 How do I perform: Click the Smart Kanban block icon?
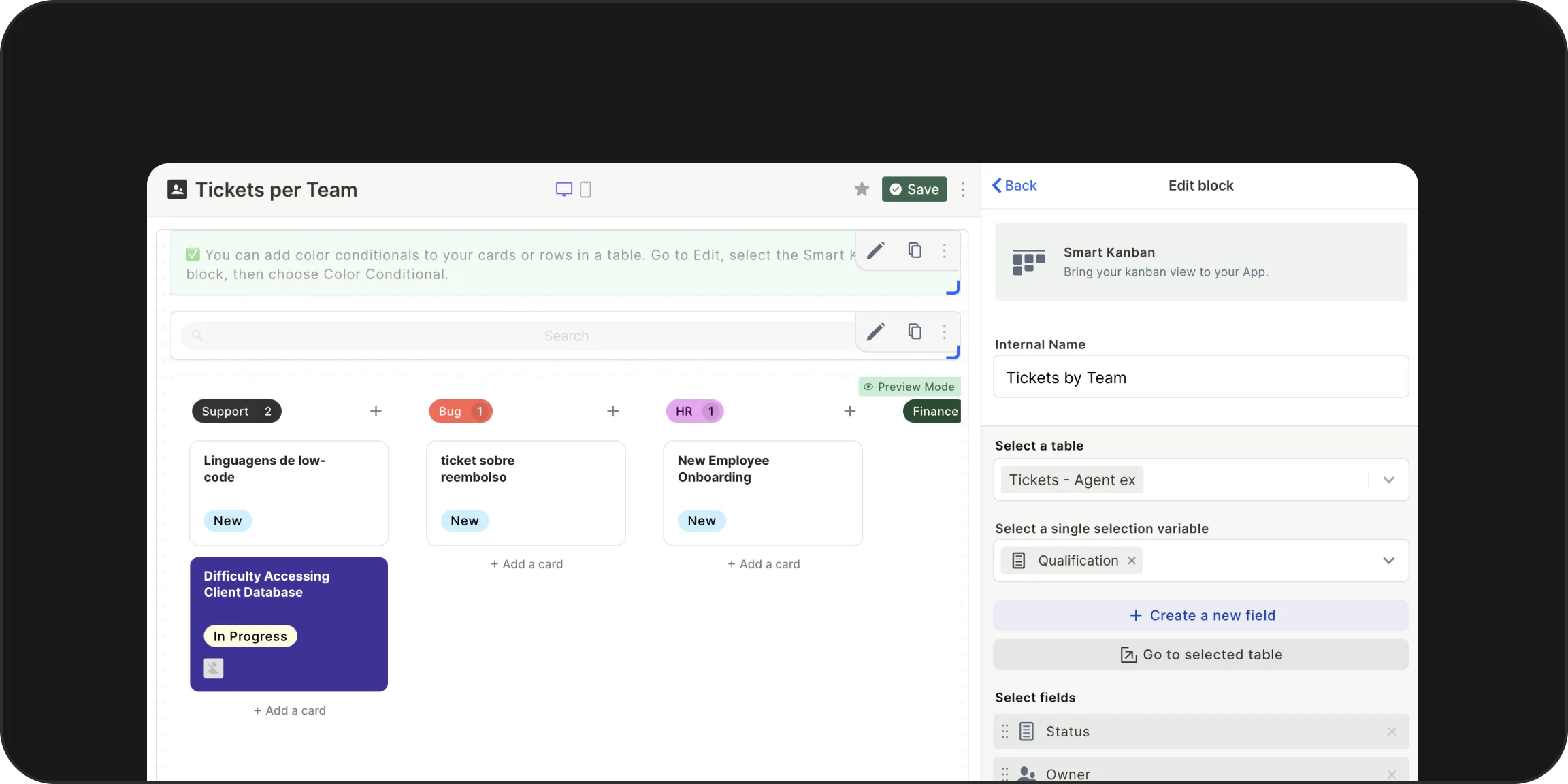[x=1028, y=262]
